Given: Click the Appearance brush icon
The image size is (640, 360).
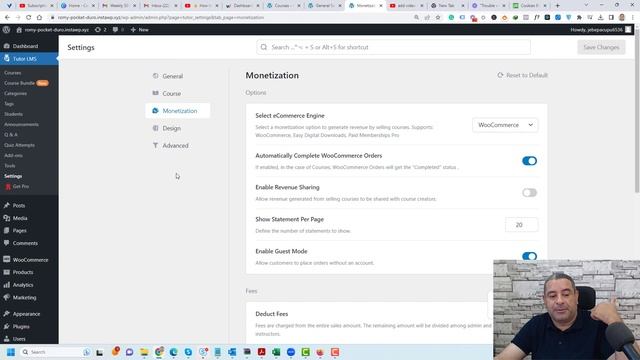Looking at the screenshot, I should point(7,314).
